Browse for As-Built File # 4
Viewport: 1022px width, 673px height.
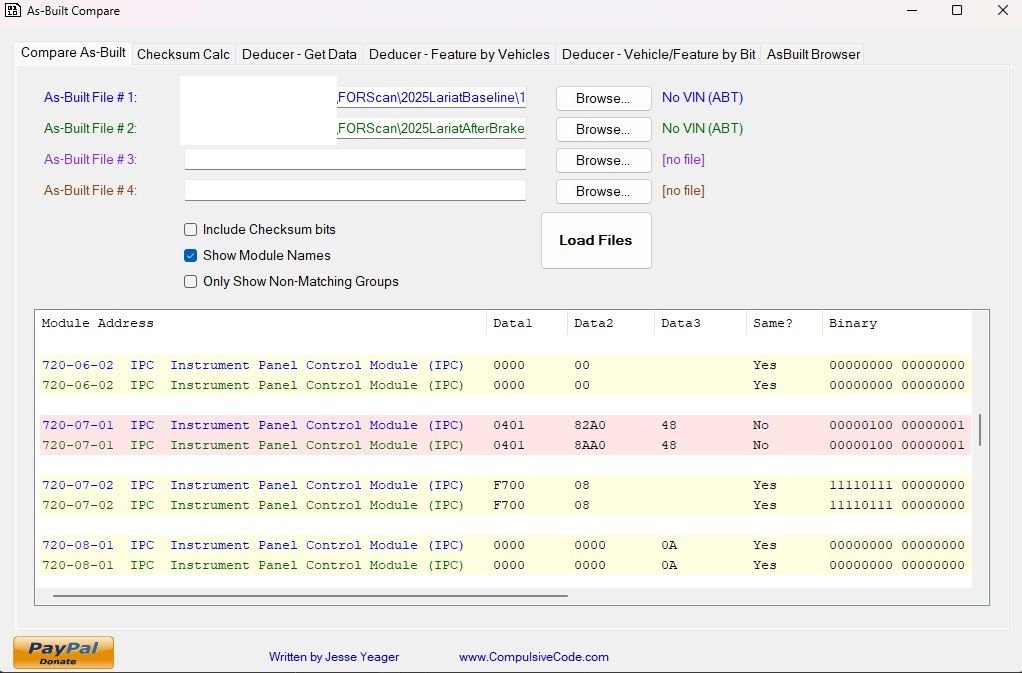602,191
